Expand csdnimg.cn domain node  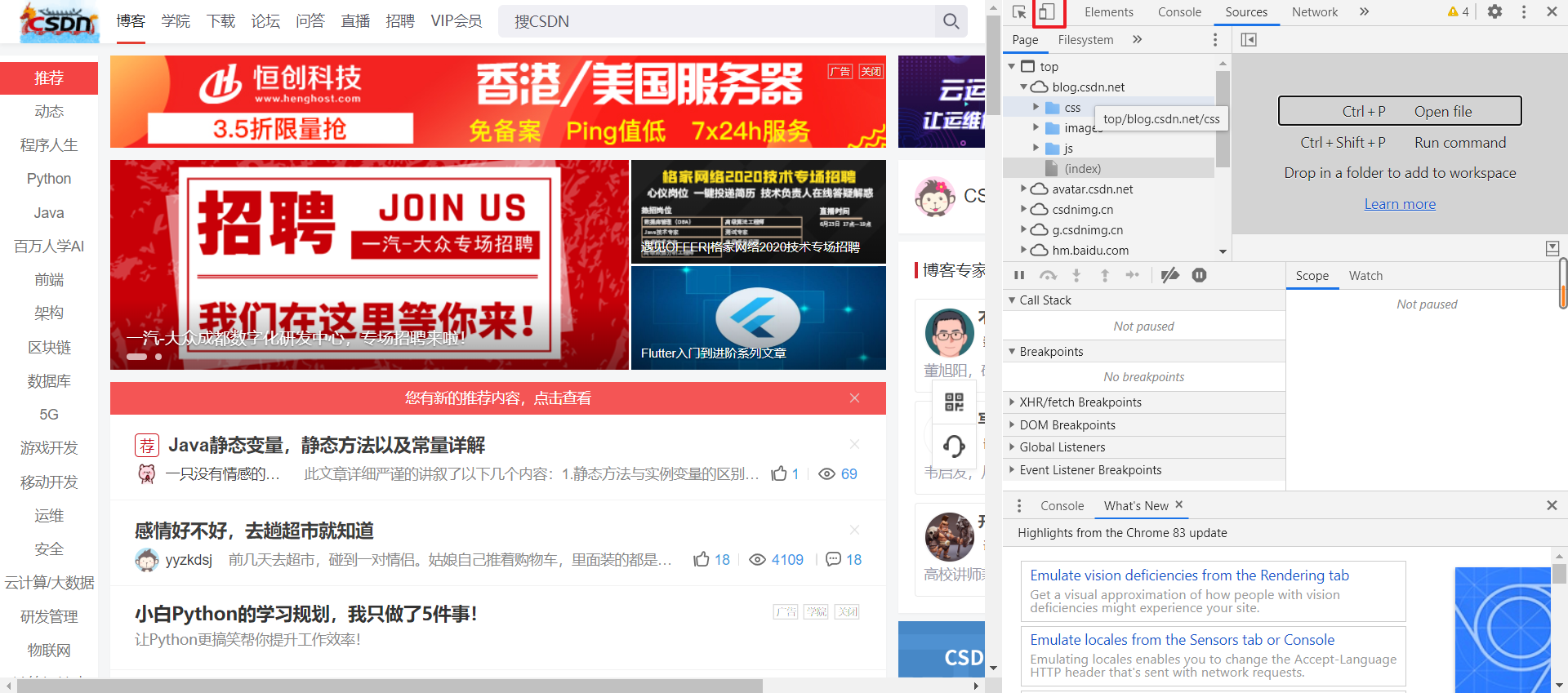[1023, 209]
